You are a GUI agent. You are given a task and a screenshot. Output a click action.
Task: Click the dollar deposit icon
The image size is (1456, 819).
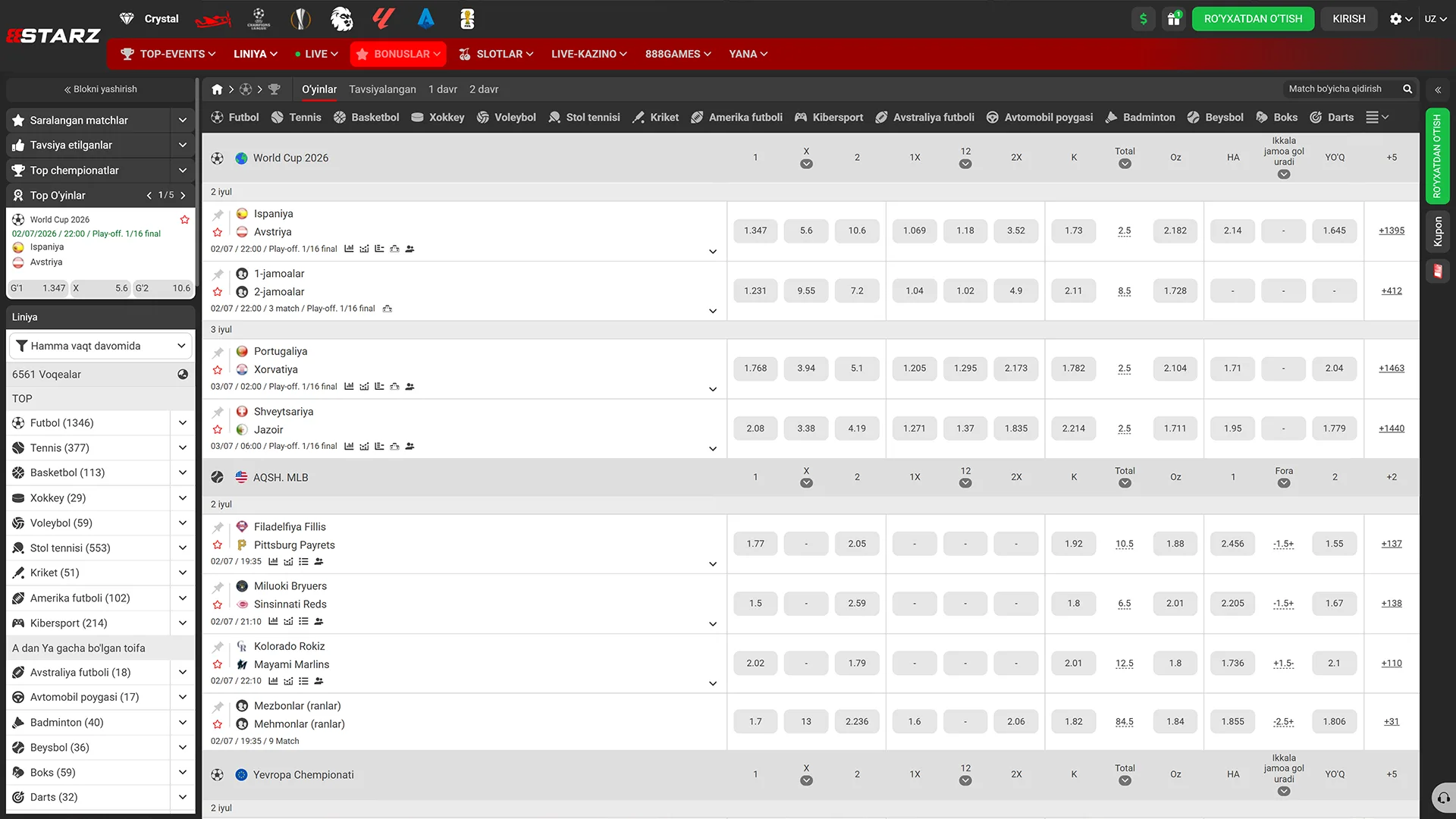(x=1144, y=19)
